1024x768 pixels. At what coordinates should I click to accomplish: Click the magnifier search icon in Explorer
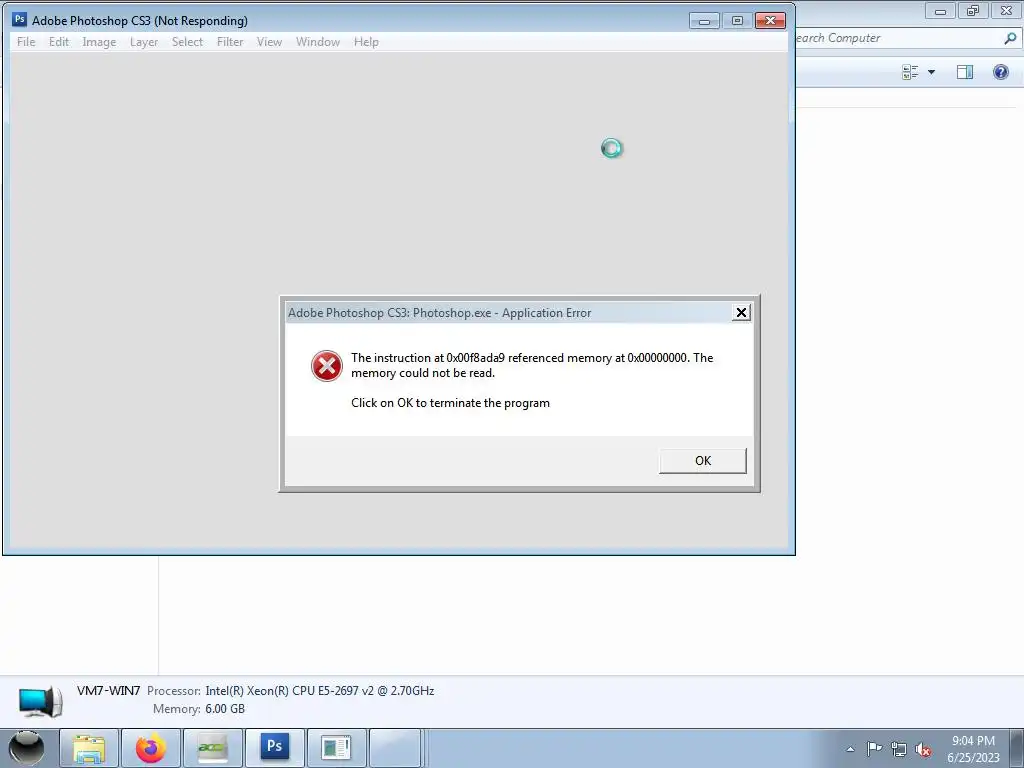tap(1010, 38)
